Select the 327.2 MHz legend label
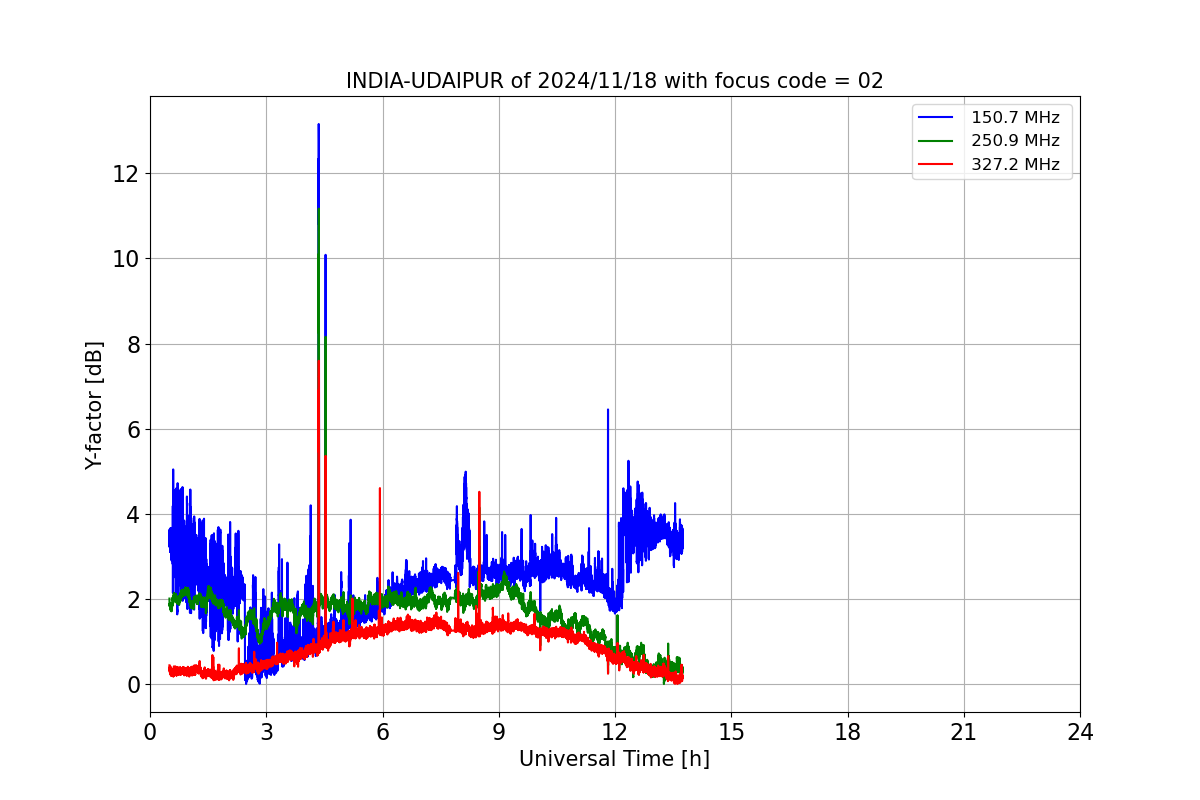The image size is (1200, 800). tap(1015, 165)
